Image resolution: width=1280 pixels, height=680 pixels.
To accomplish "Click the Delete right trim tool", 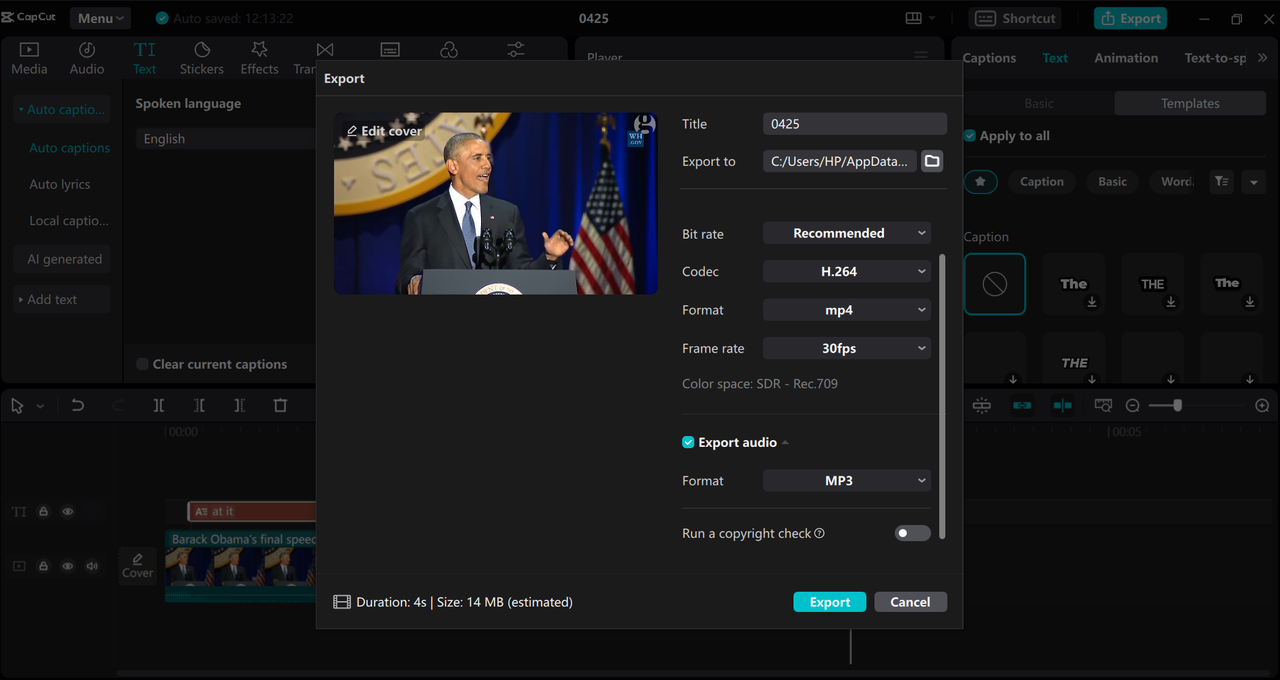I will click(239, 405).
